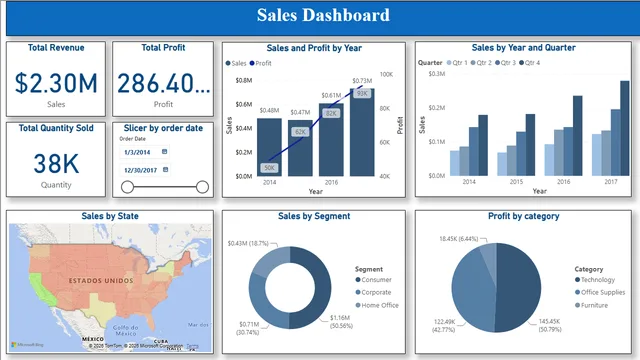The image size is (640, 360).
Task: Click the Sales by State chart title
Action: [x=110, y=216]
